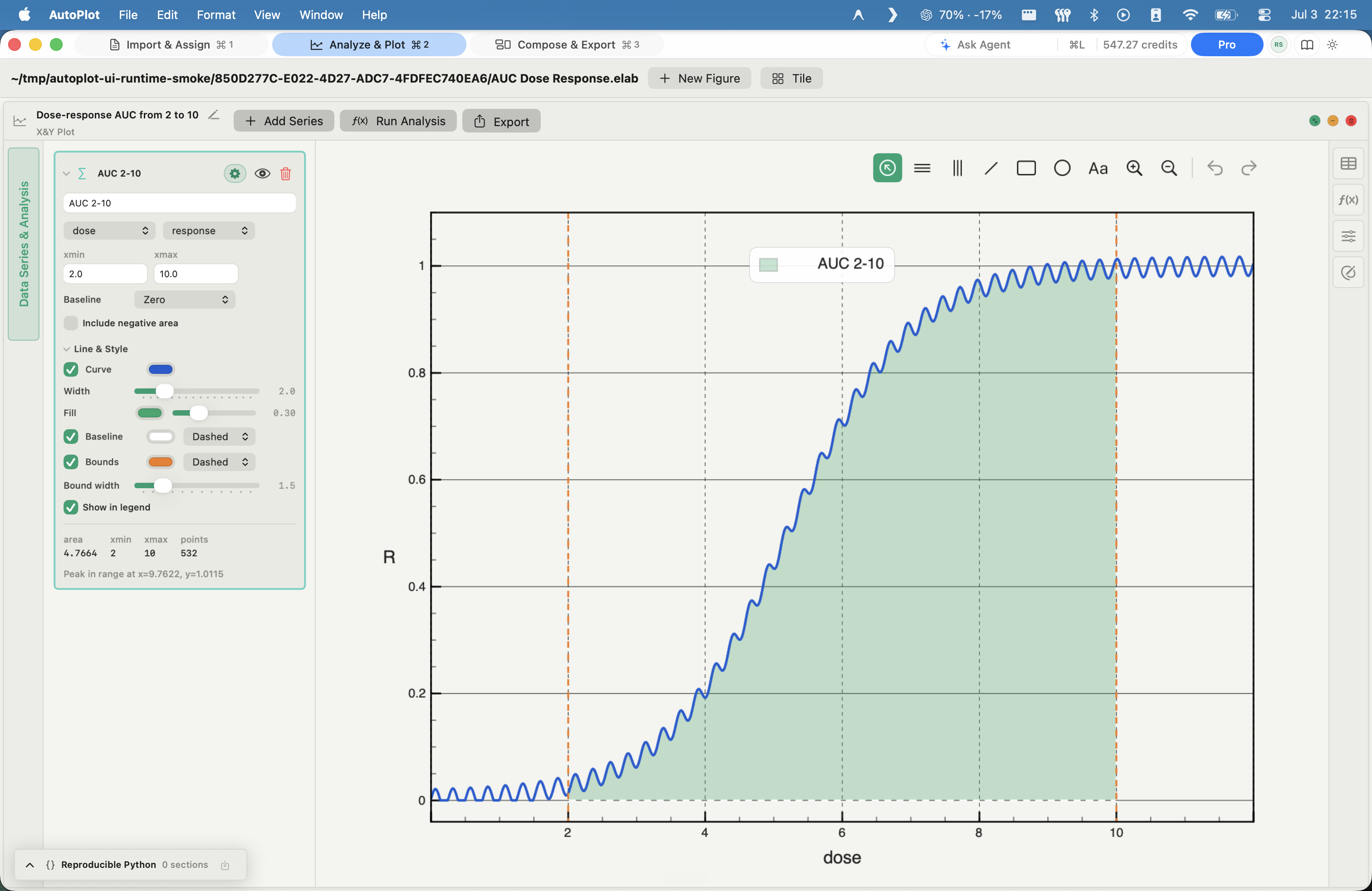Click the xmin input field

pyautogui.click(x=106, y=274)
